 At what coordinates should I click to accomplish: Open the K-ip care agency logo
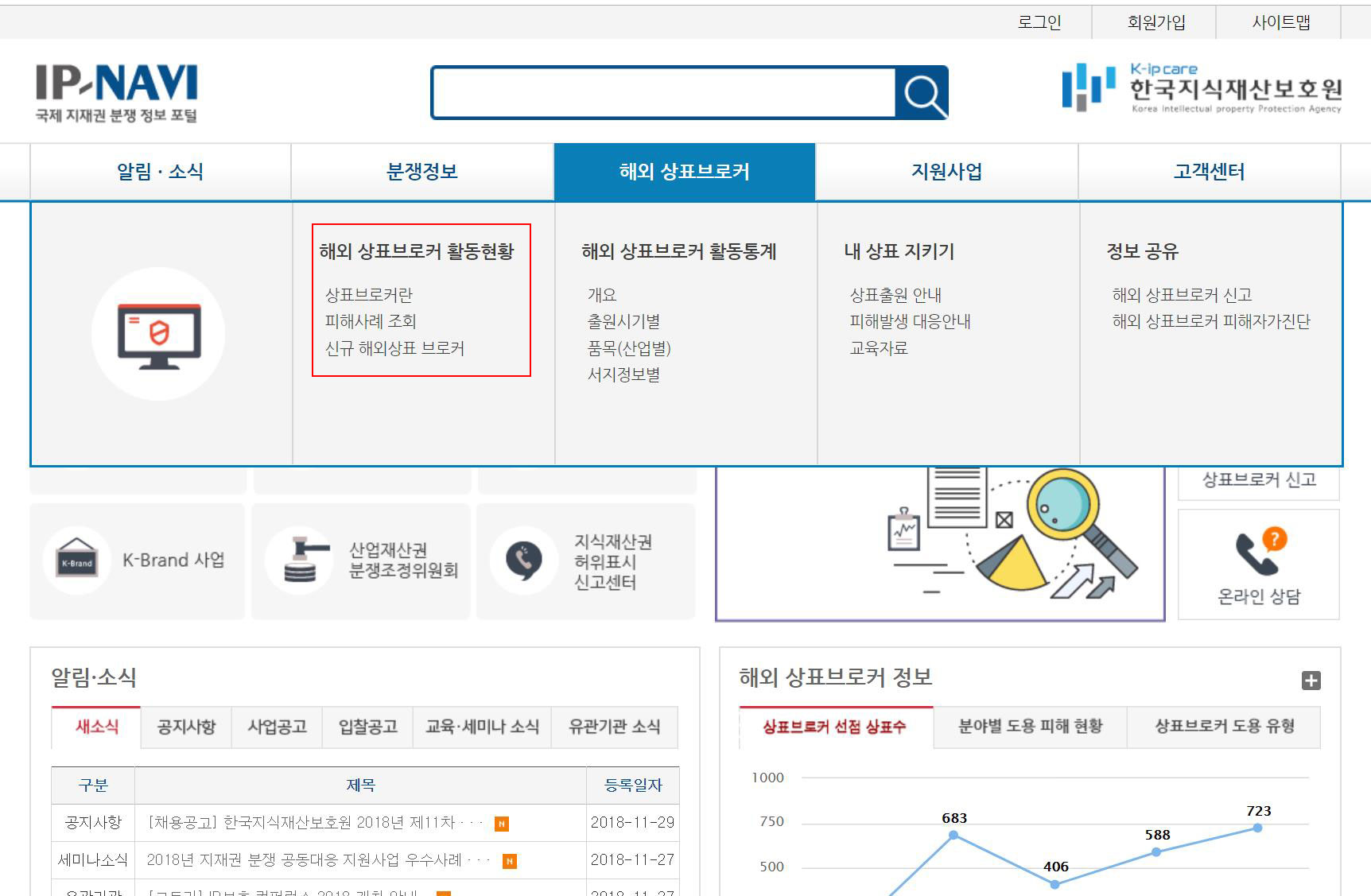[1202, 87]
